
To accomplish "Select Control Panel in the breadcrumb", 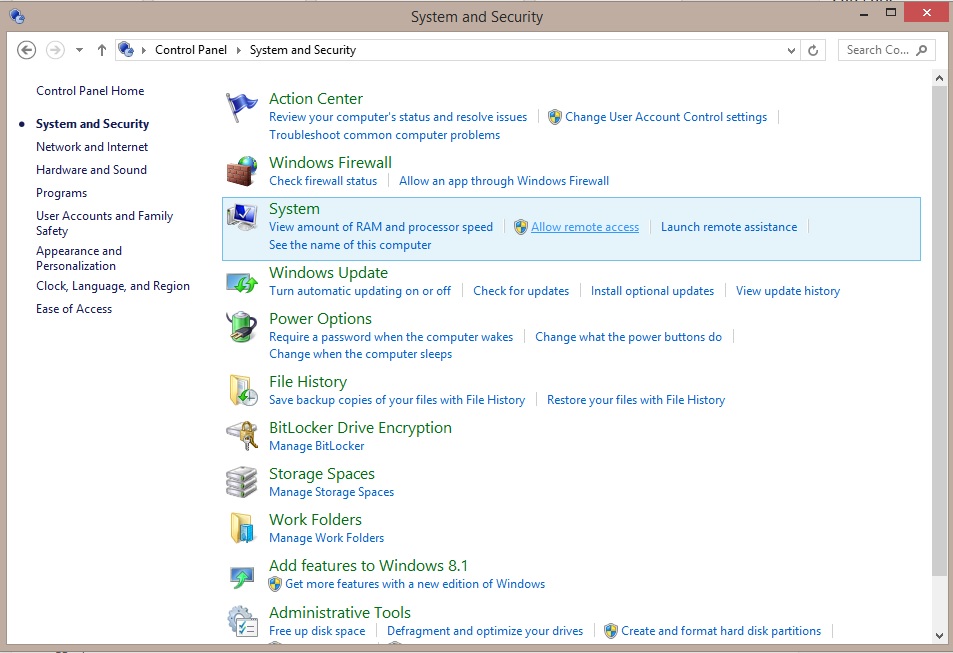I will pyautogui.click(x=191, y=50).
